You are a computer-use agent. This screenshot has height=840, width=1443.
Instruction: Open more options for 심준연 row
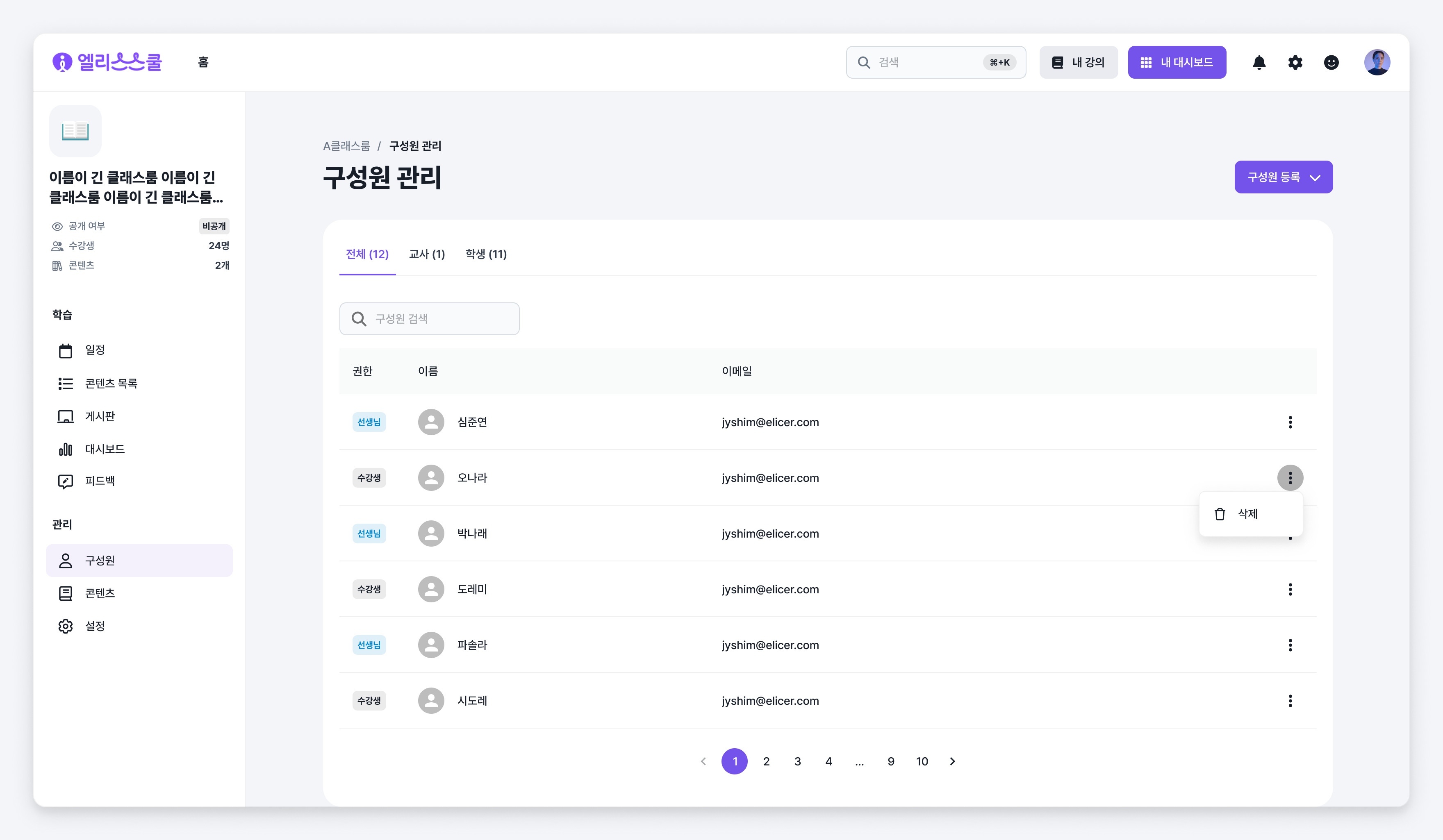pyautogui.click(x=1290, y=422)
